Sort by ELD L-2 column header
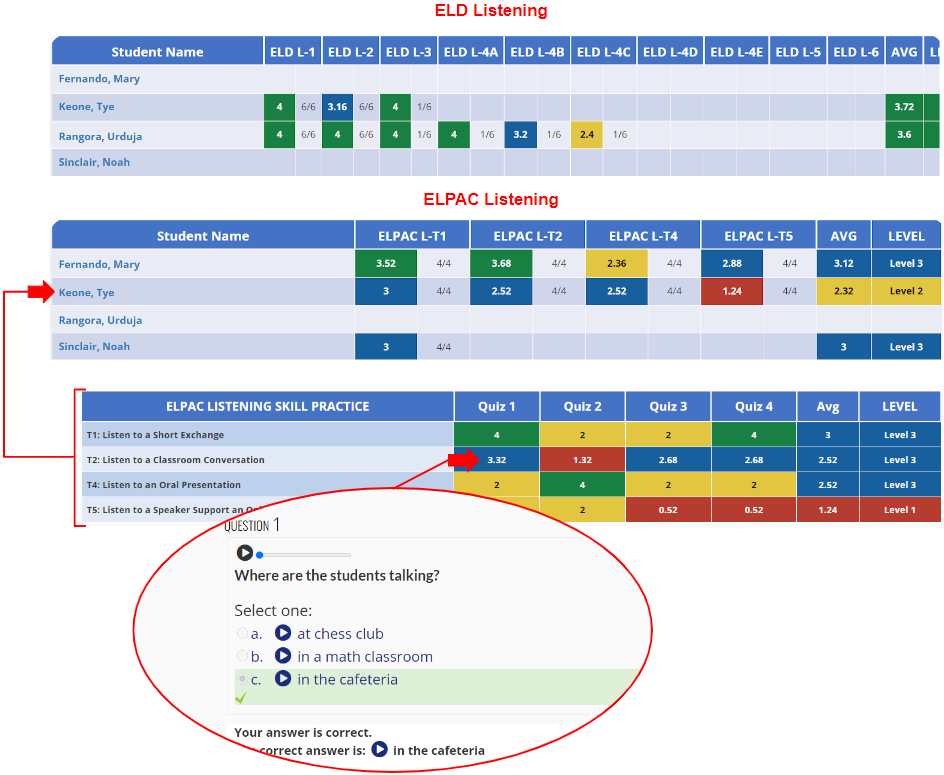Image resolution: width=944 pixels, height=775 pixels. coord(350,52)
